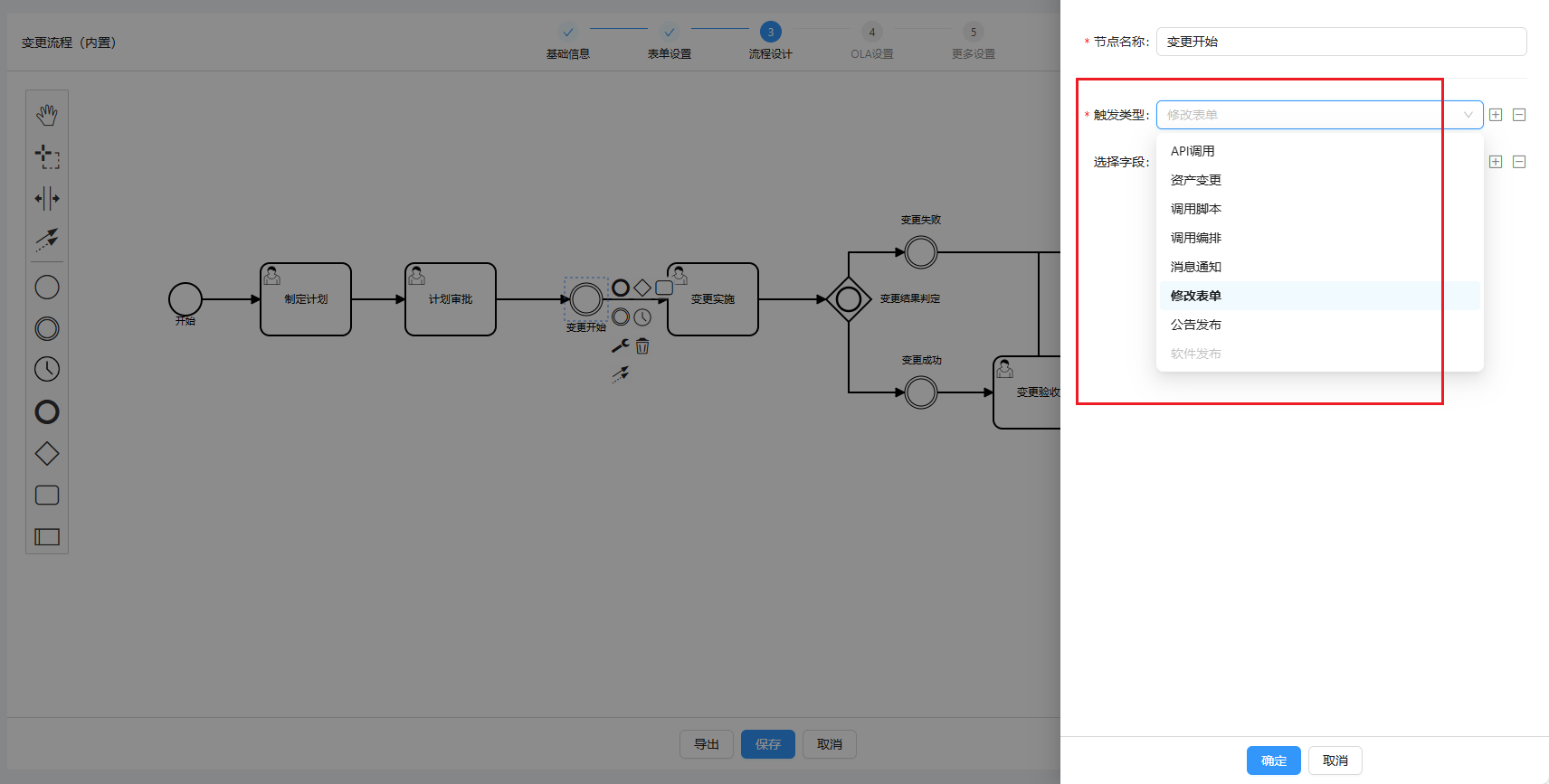Activate the hand tool in palette
The height and width of the screenshot is (784, 1549).
(x=47, y=115)
